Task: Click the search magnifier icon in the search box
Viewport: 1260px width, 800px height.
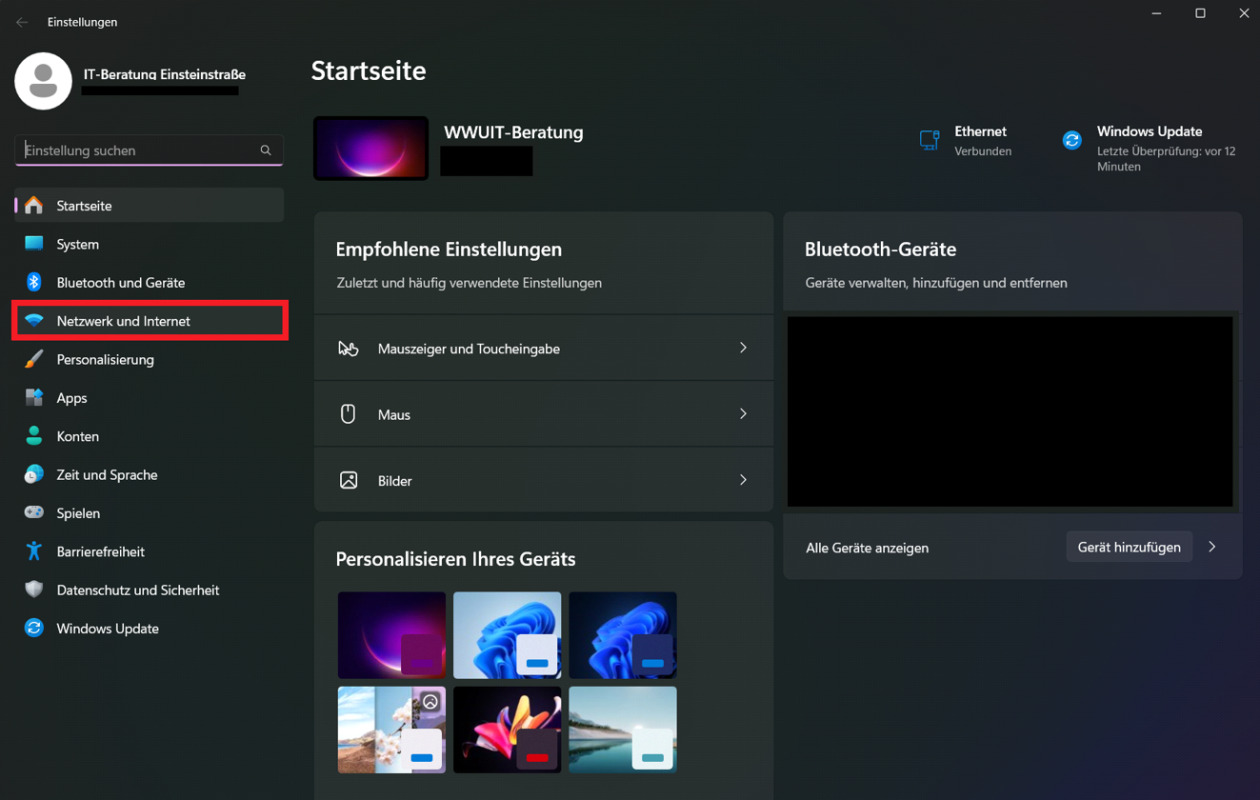Action: click(266, 150)
